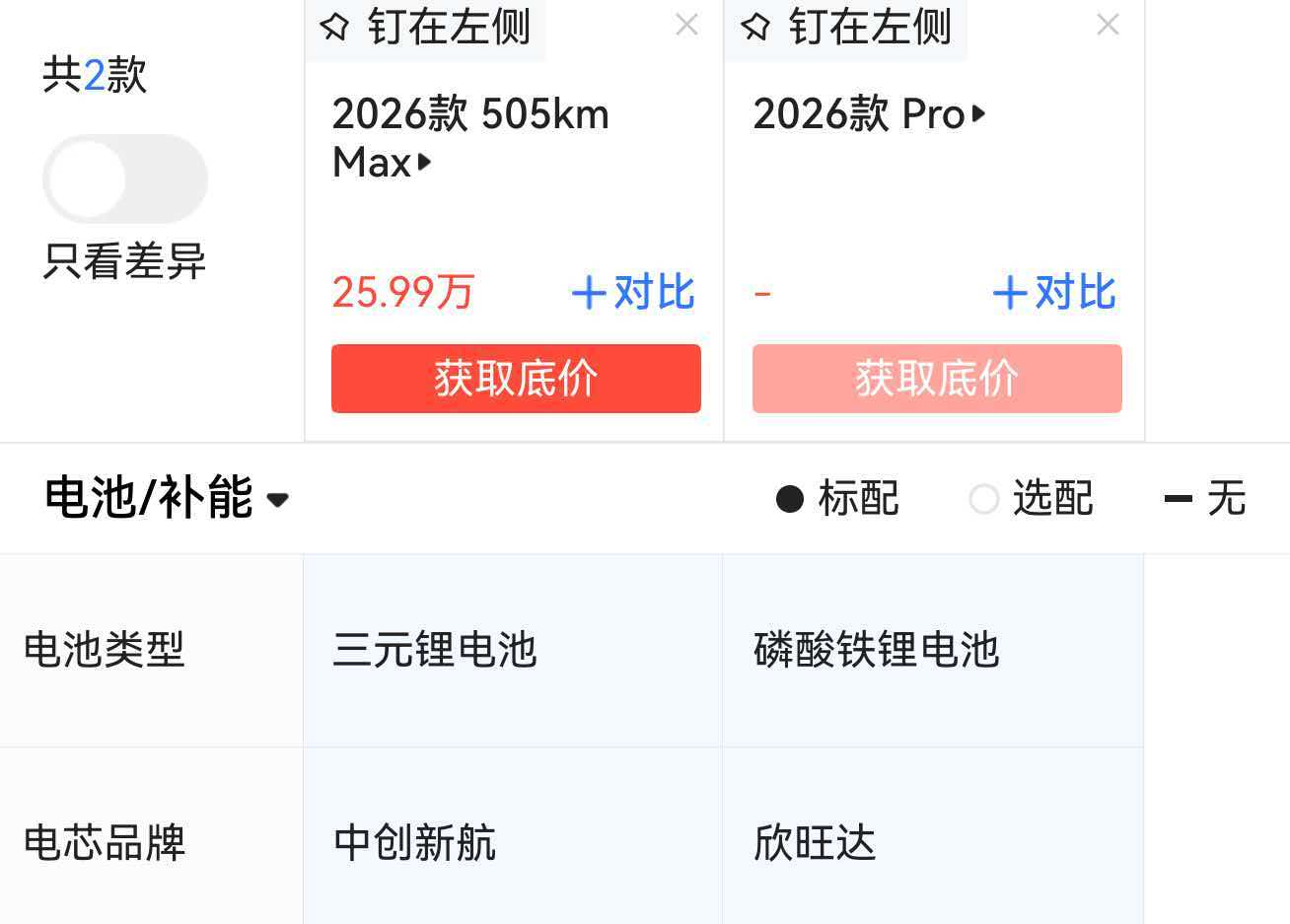Viewport: 1290px width, 924px height.
Task: Click the 25.99万 price text
Action: click(x=403, y=293)
